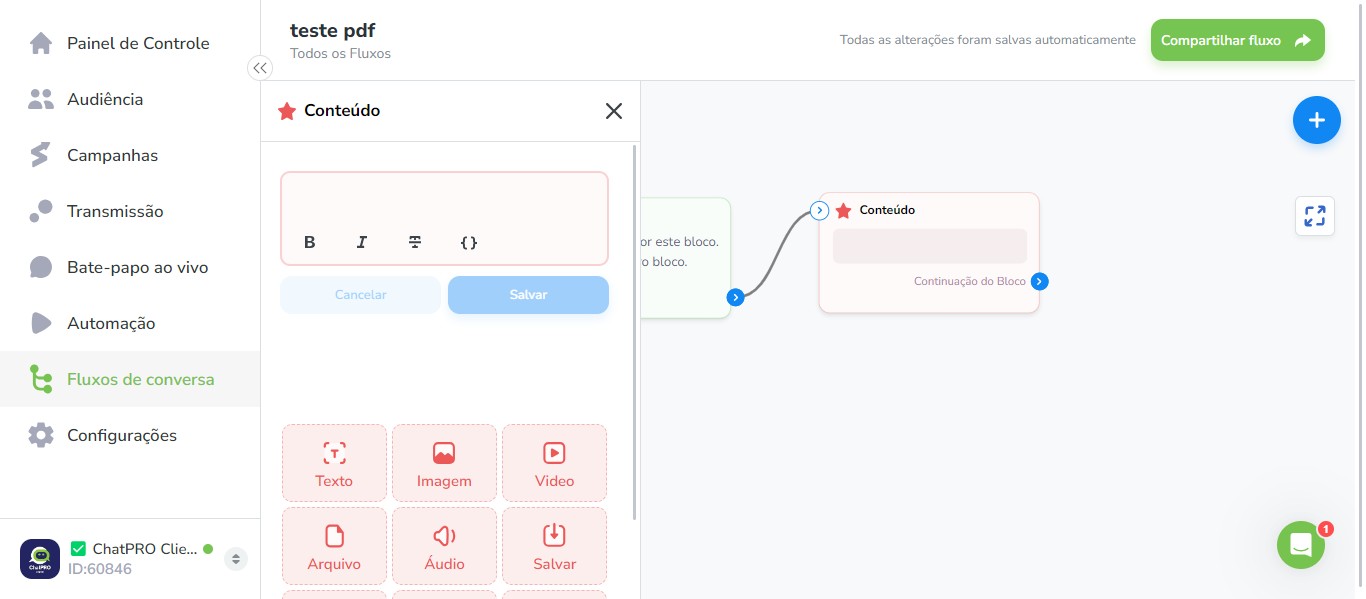This screenshot has width=1366, height=599.
Task: Select Transmissão in sidebar
Action: pyautogui.click(x=130, y=211)
